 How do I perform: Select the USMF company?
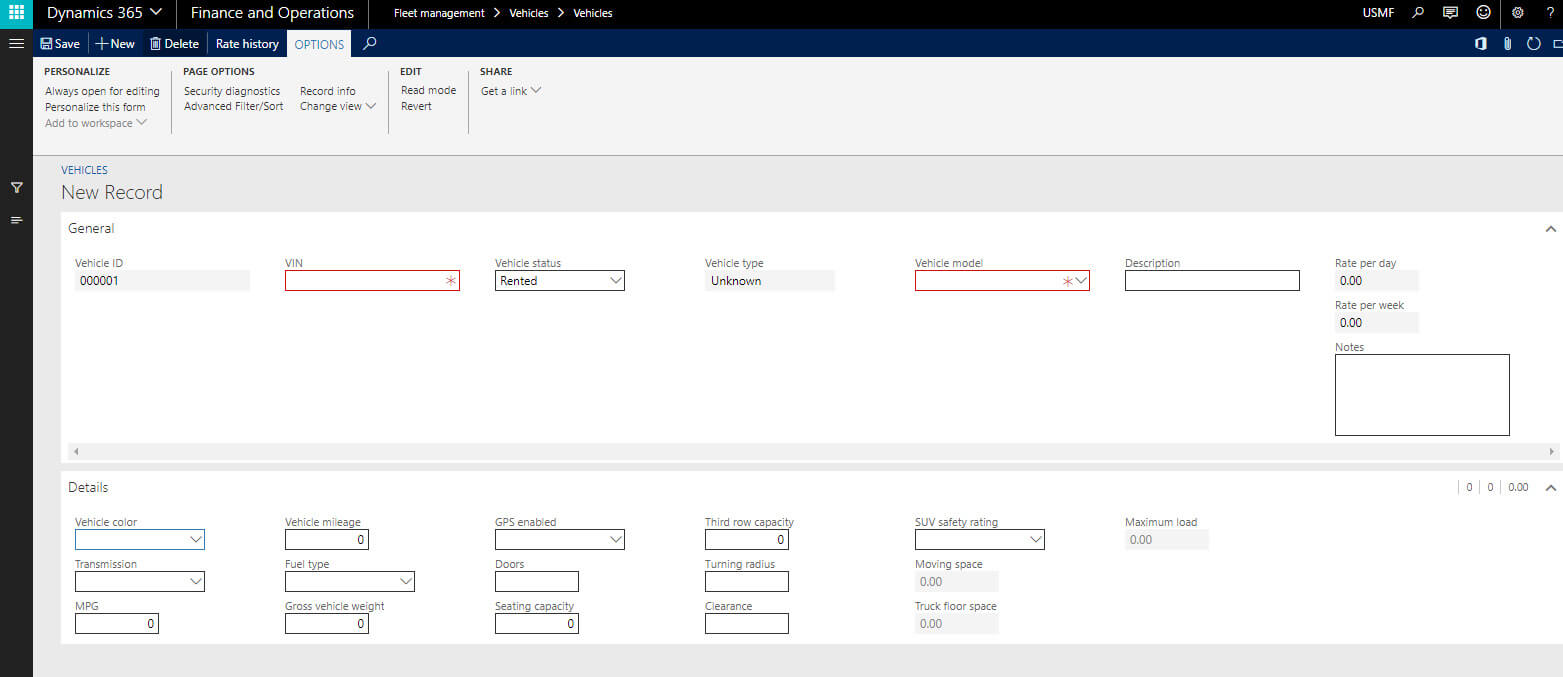pos(1378,13)
